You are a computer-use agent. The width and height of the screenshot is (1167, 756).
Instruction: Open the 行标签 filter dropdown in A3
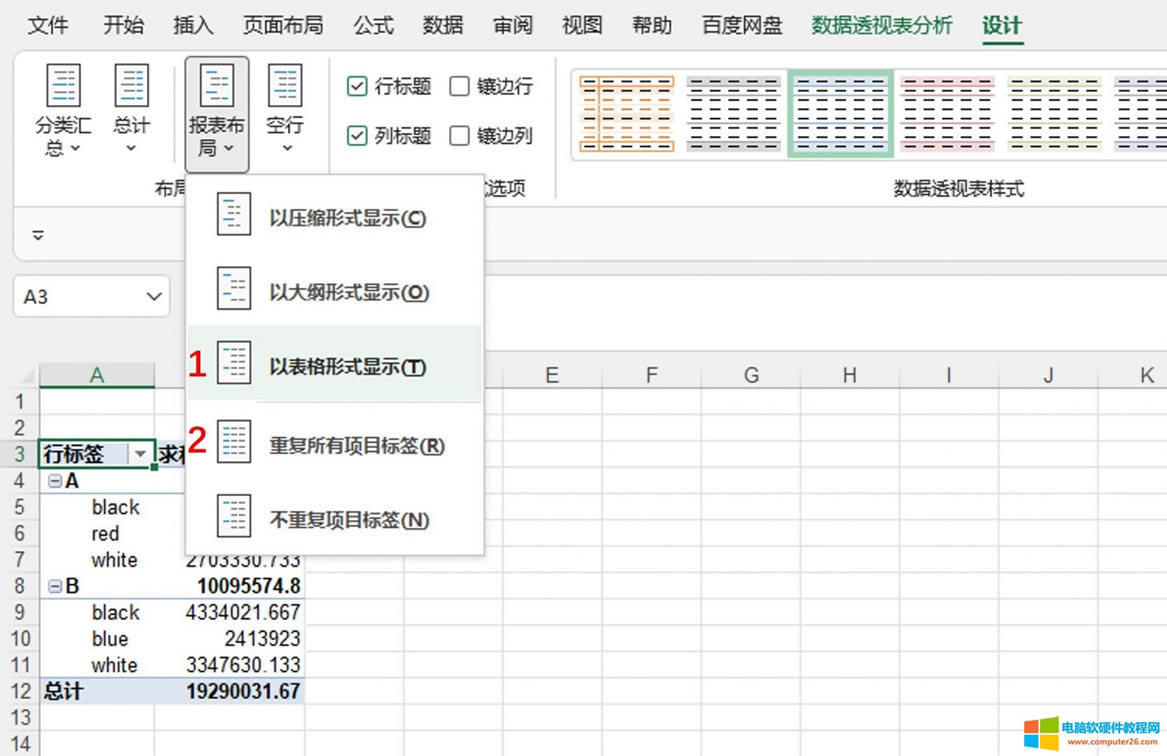[140, 454]
